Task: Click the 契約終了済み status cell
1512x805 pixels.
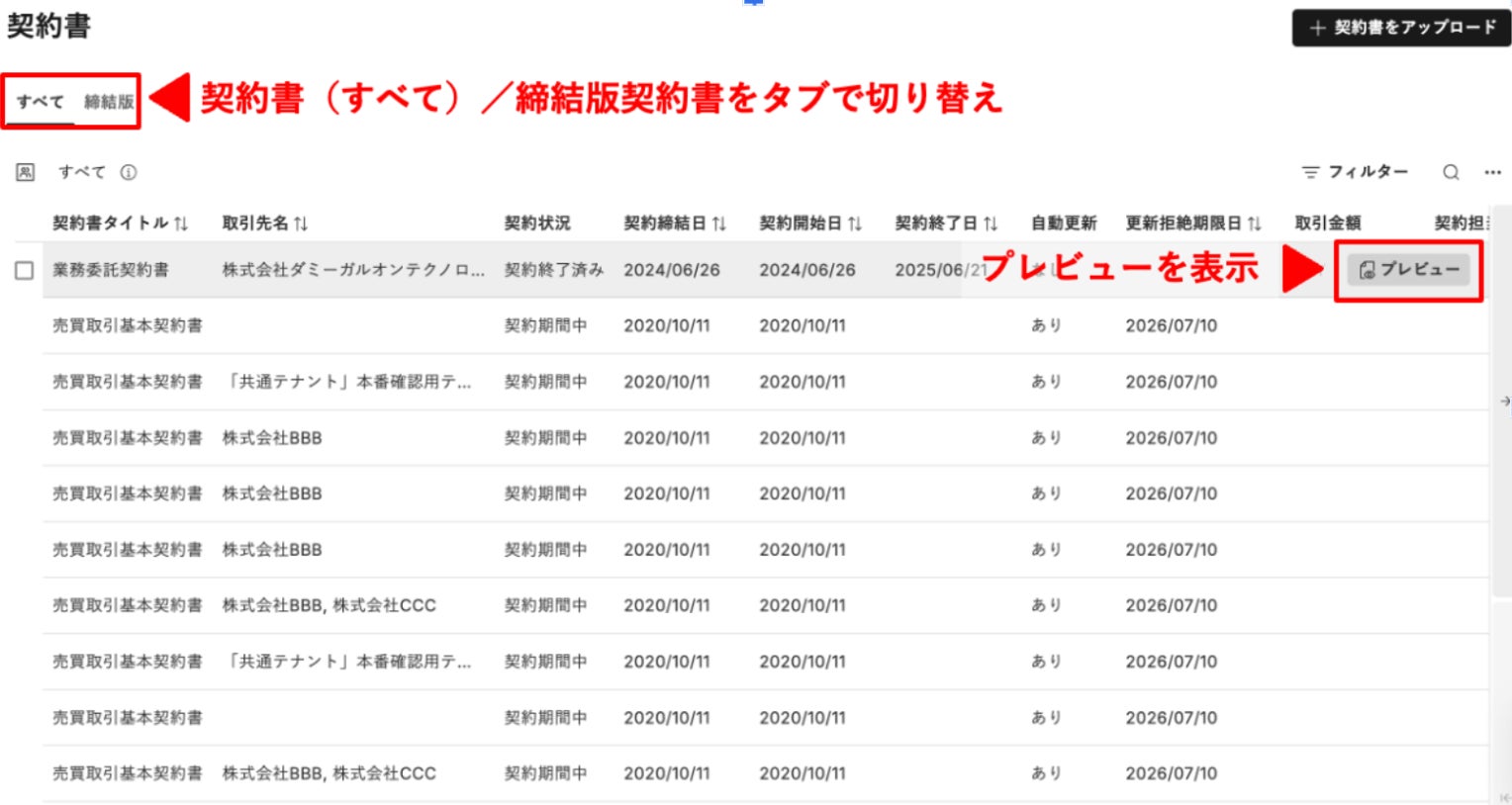Action: (554, 270)
